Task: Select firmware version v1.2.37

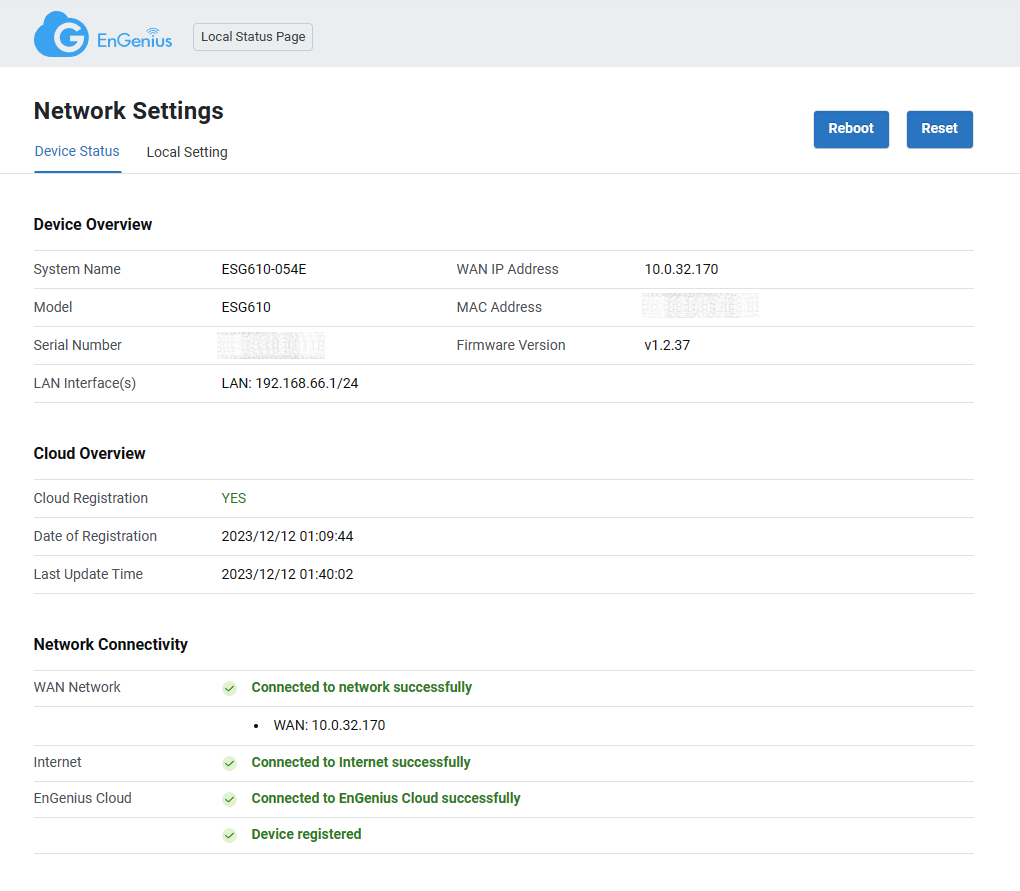Action: pyautogui.click(x=667, y=345)
